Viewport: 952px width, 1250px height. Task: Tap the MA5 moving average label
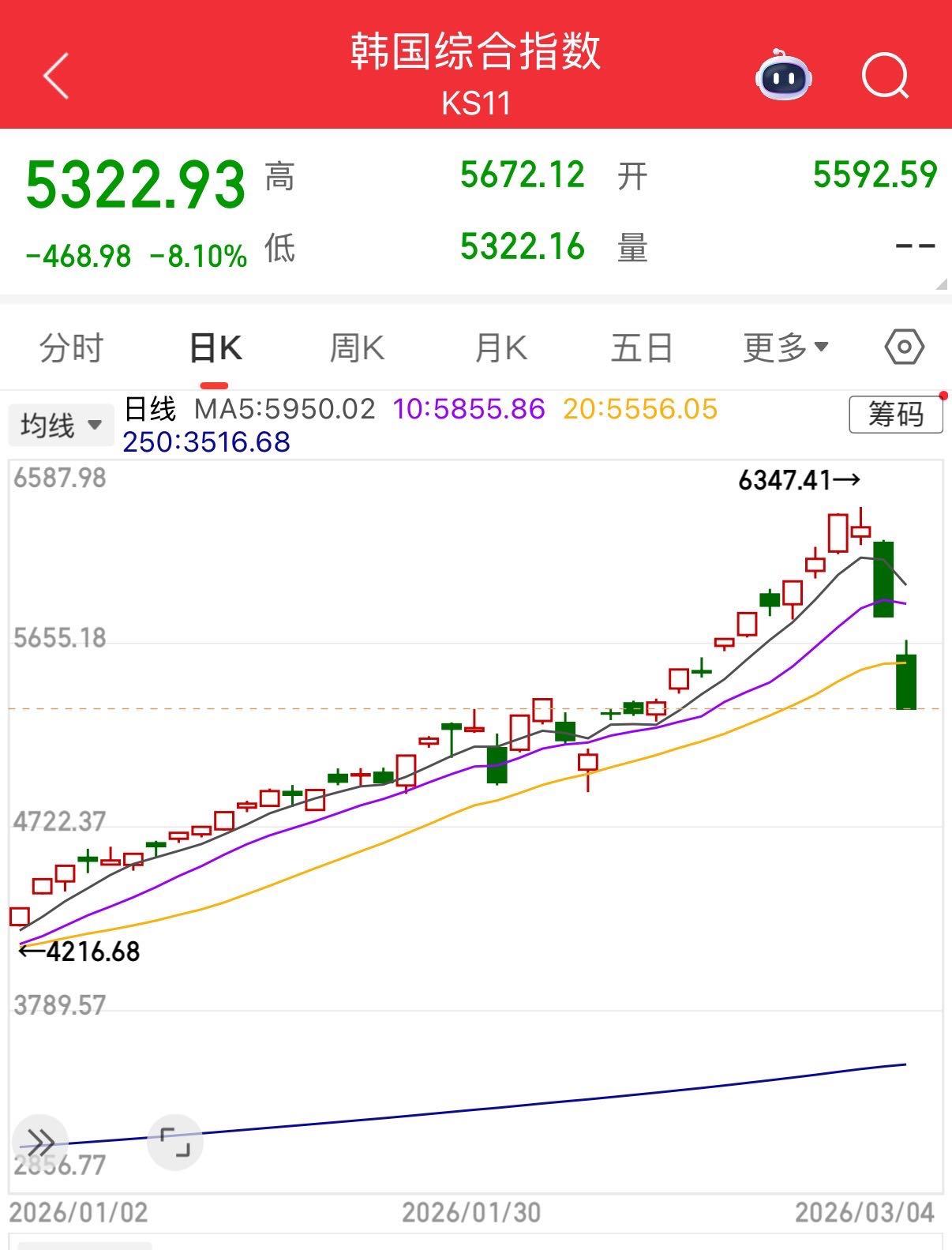click(284, 409)
